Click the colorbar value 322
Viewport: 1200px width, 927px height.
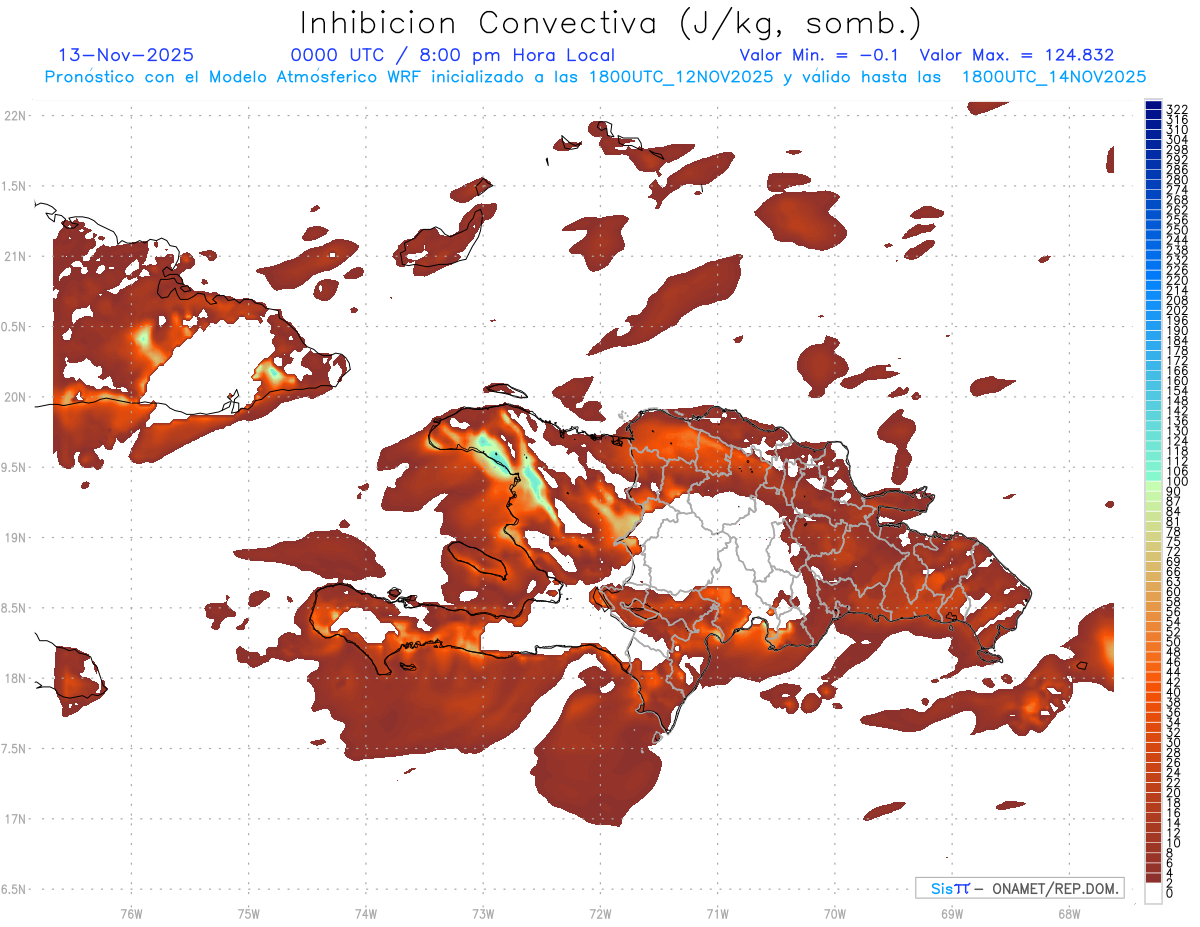pos(1177,109)
